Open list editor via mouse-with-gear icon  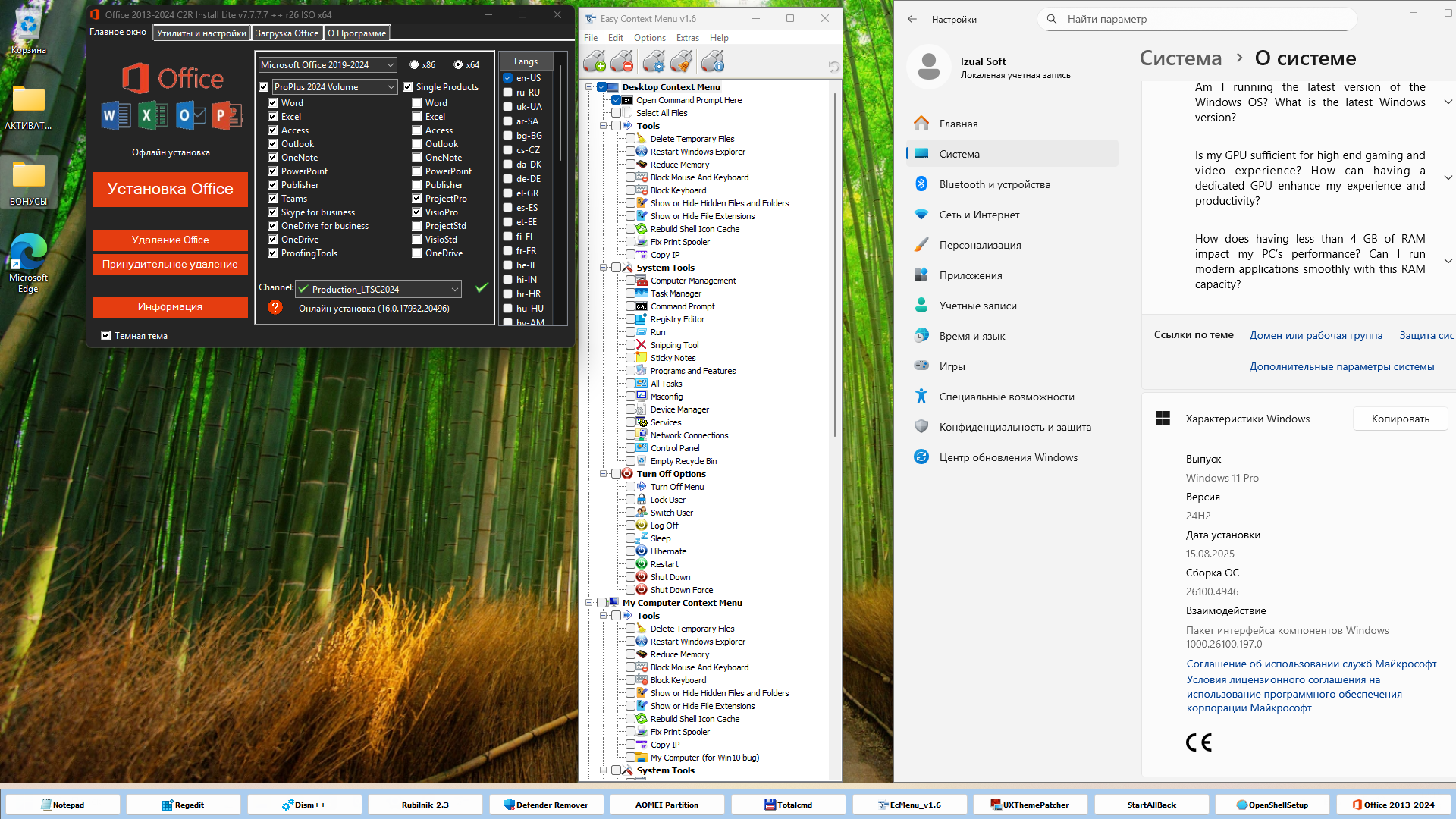pyautogui.click(x=654, y=61)
